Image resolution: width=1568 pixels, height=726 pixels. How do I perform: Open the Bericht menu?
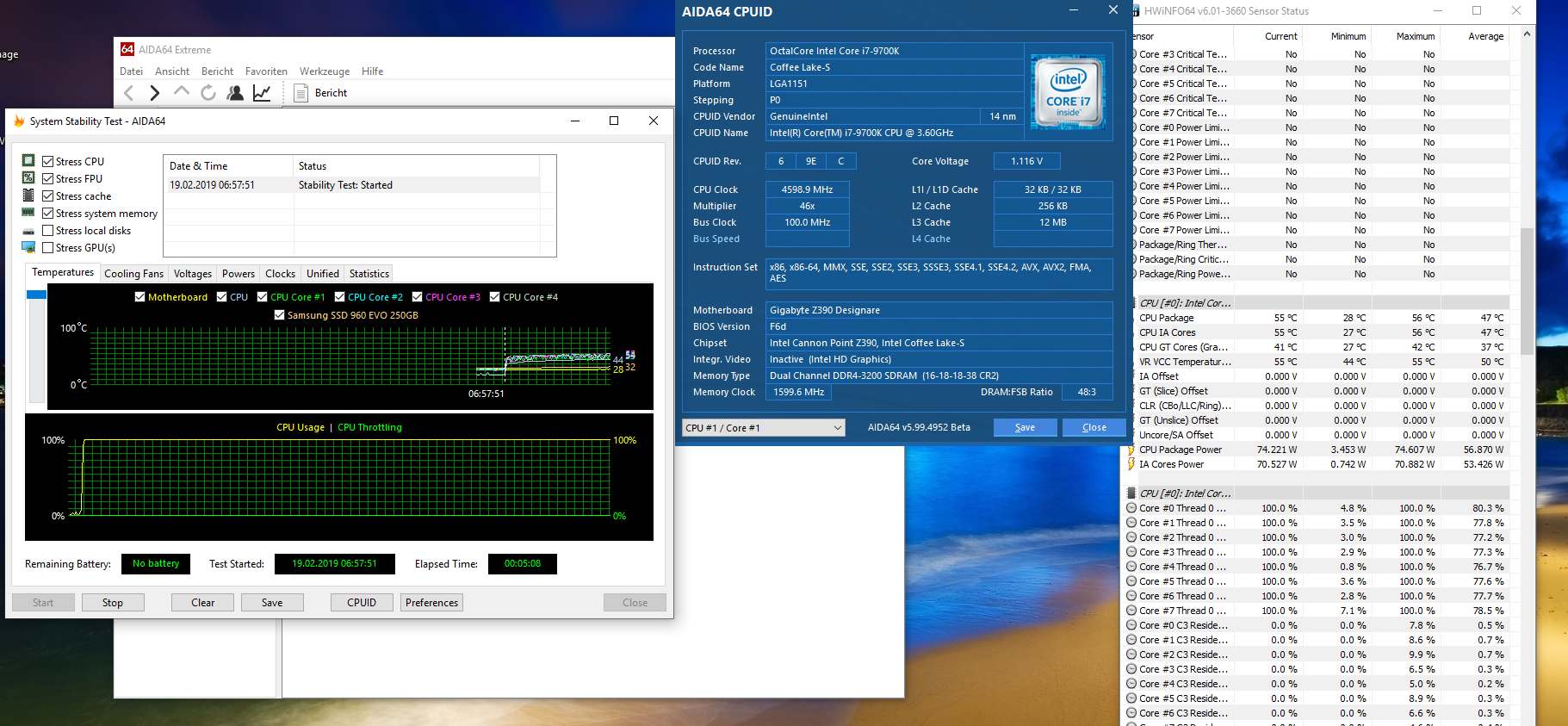(217, 71)
